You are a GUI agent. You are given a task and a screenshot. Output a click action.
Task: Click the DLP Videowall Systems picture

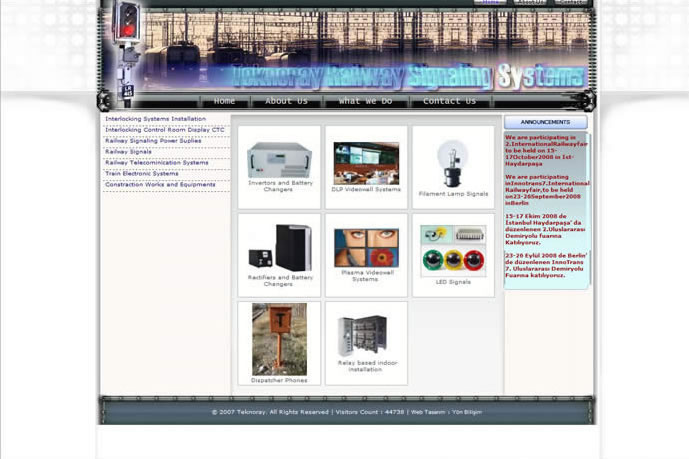point(366,162)
